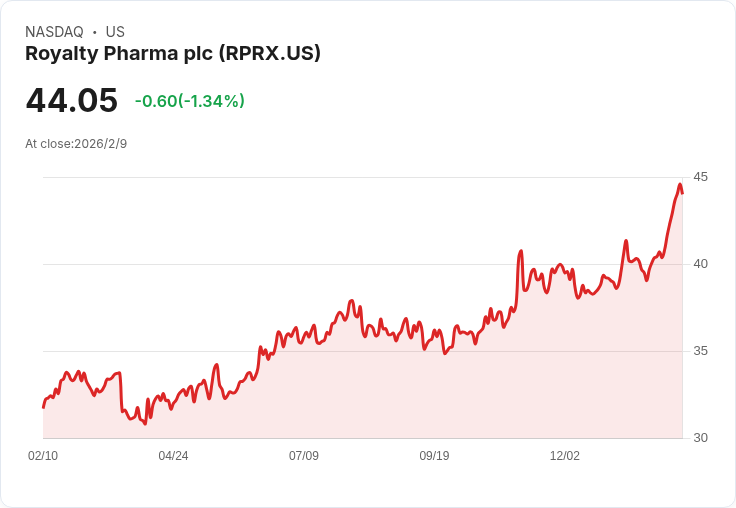Select the 09/19 date on the time axis
This screenshot has width=736, height=508.
click(x=434, y=456)
